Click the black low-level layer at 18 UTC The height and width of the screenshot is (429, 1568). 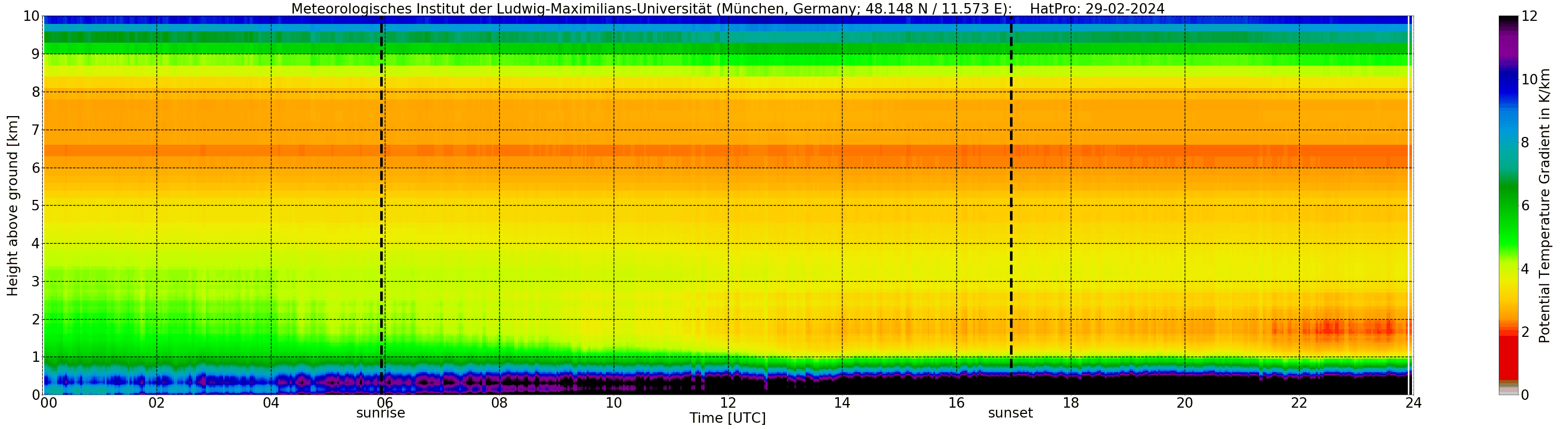[x=1071, y=385]
